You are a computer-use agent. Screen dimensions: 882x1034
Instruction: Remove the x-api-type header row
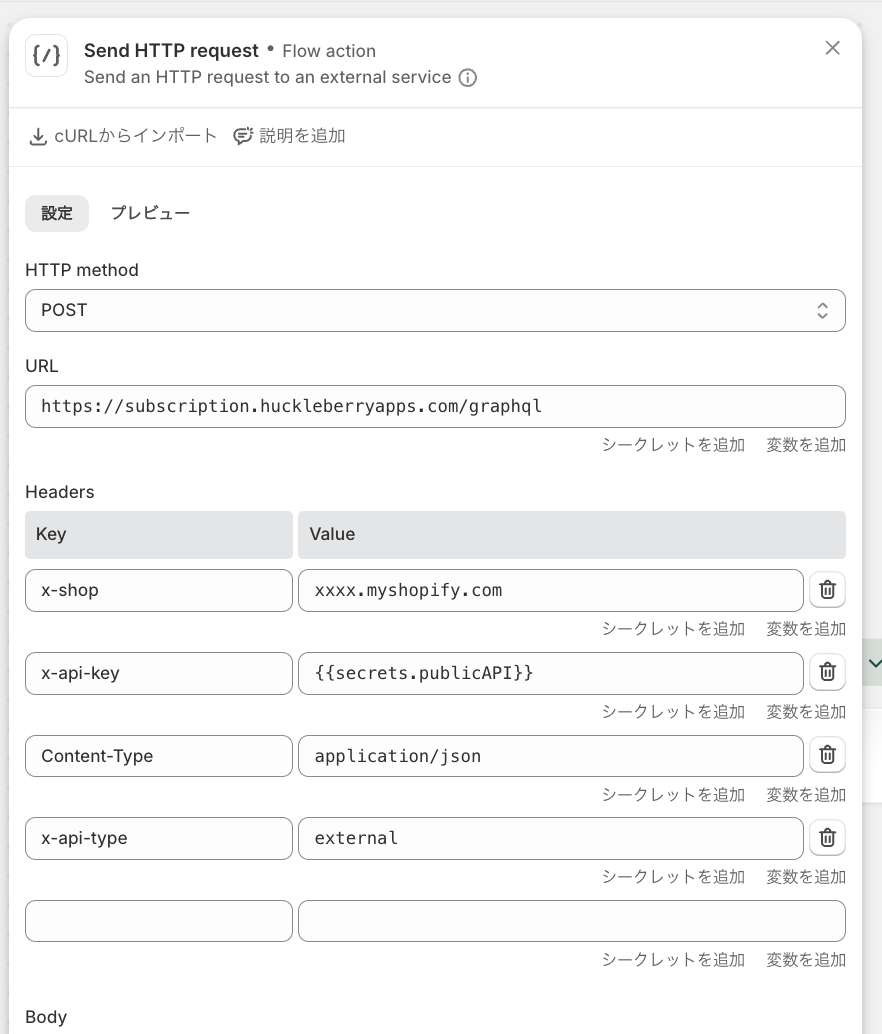tap(827, 838)
